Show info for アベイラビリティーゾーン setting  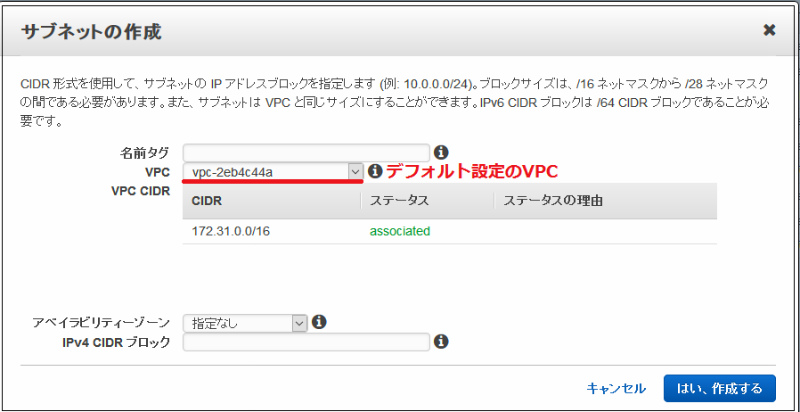[x=319, y=323]
